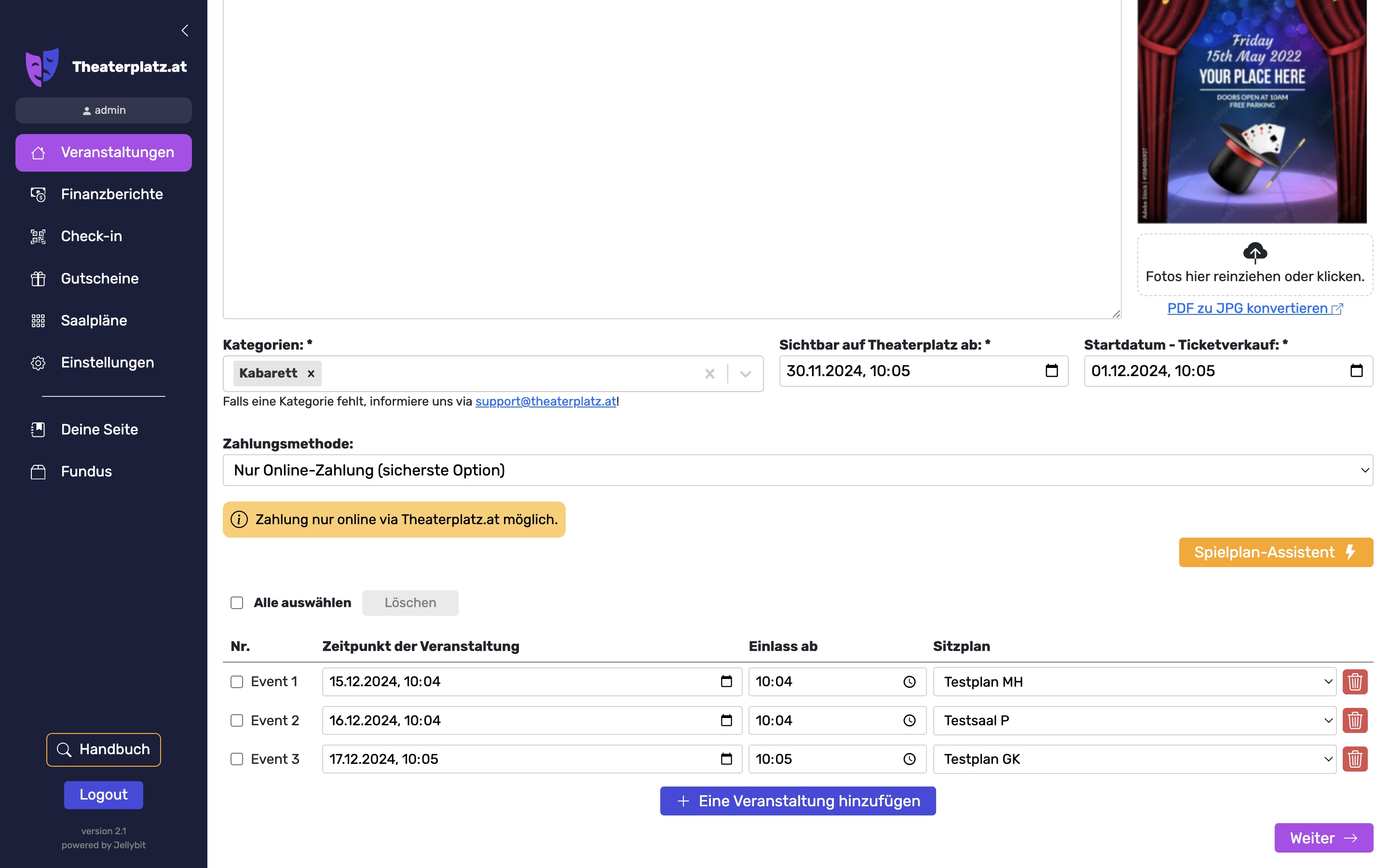1389x868 pixels.
Task: Go to Finanzberichte in the sidebar
Action: coord(111,194)
